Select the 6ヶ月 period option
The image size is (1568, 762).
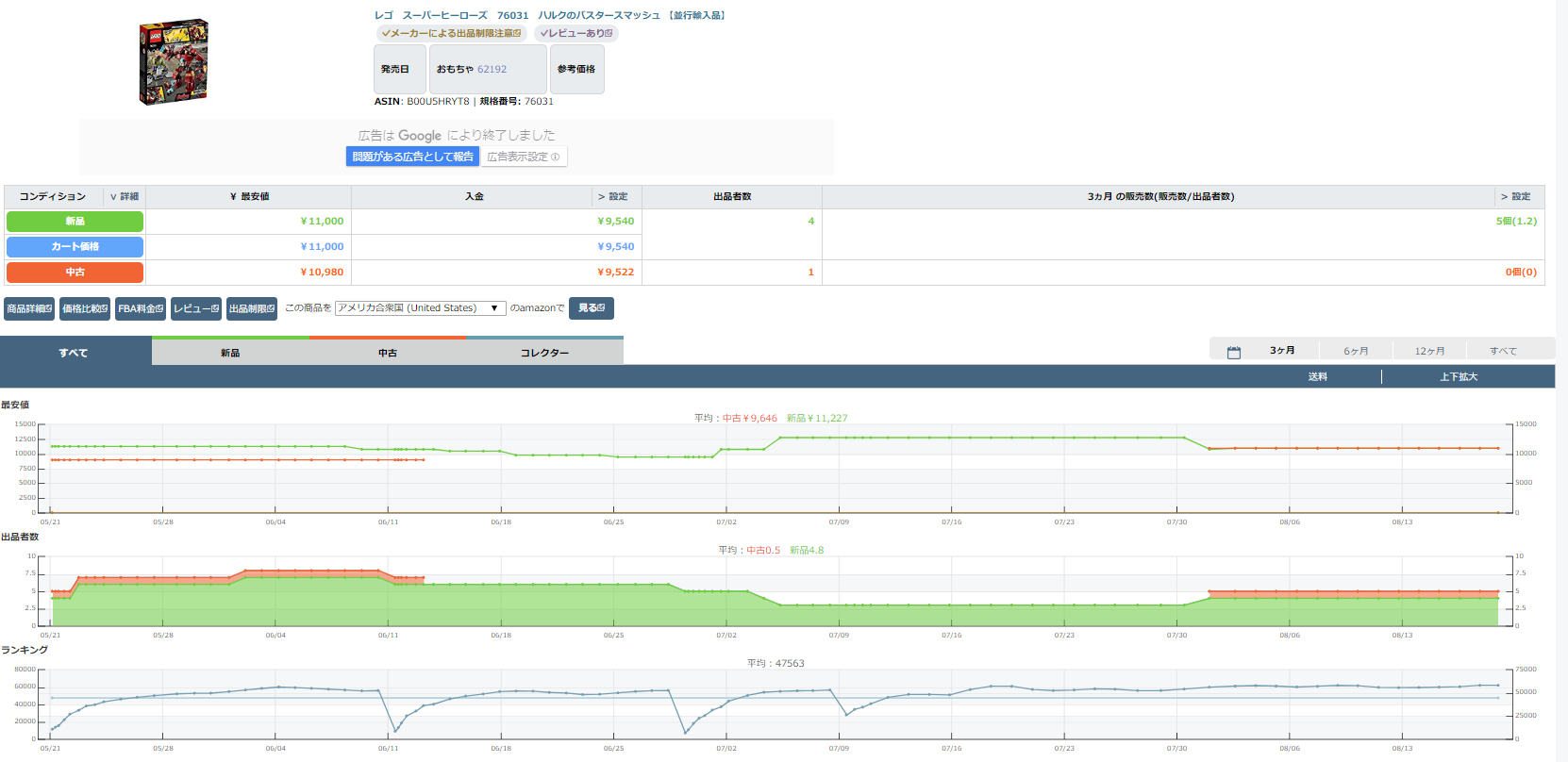(1356, 351)
